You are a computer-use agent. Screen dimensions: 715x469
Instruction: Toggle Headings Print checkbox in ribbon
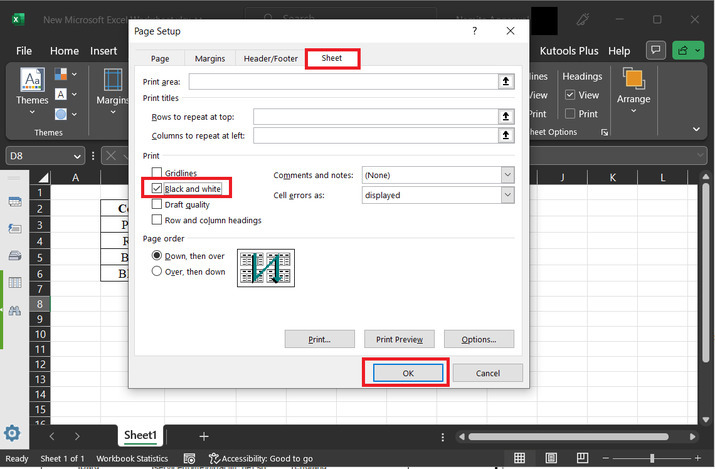[570, 113]
